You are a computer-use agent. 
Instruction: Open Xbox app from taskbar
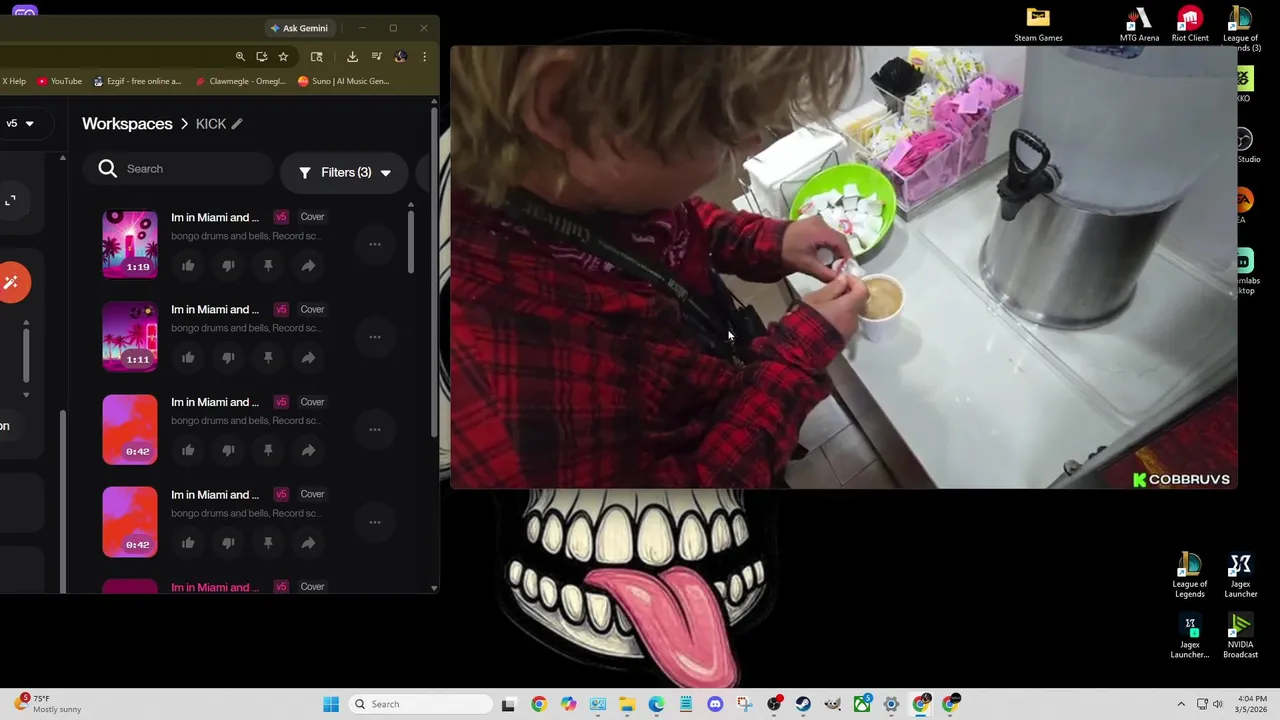pyautogui.click(x=862, y=704)
